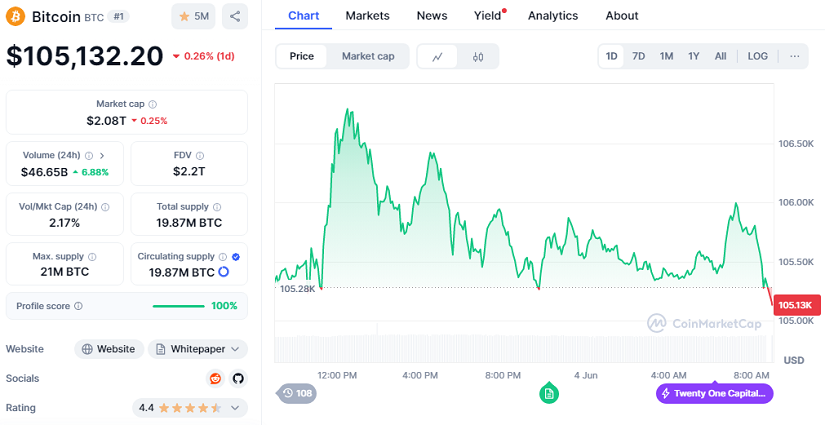Switch to line chart view icon
This screenshot has height=425, width=825.
(438, 57)
